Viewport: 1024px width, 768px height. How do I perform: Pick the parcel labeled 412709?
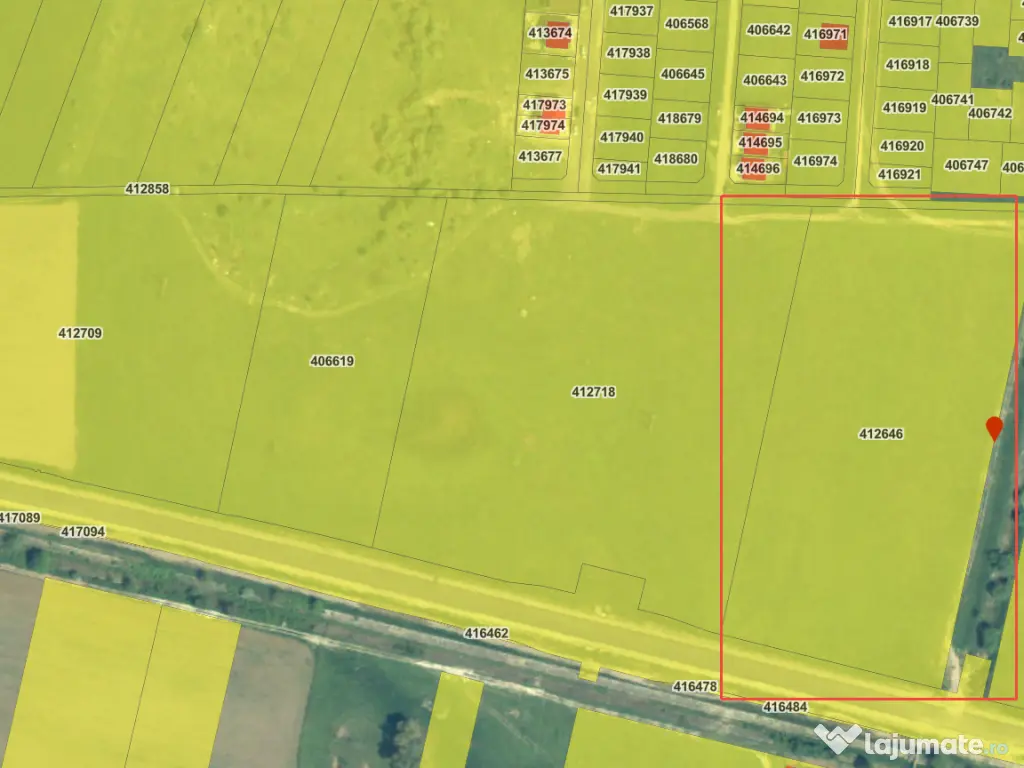80,333
